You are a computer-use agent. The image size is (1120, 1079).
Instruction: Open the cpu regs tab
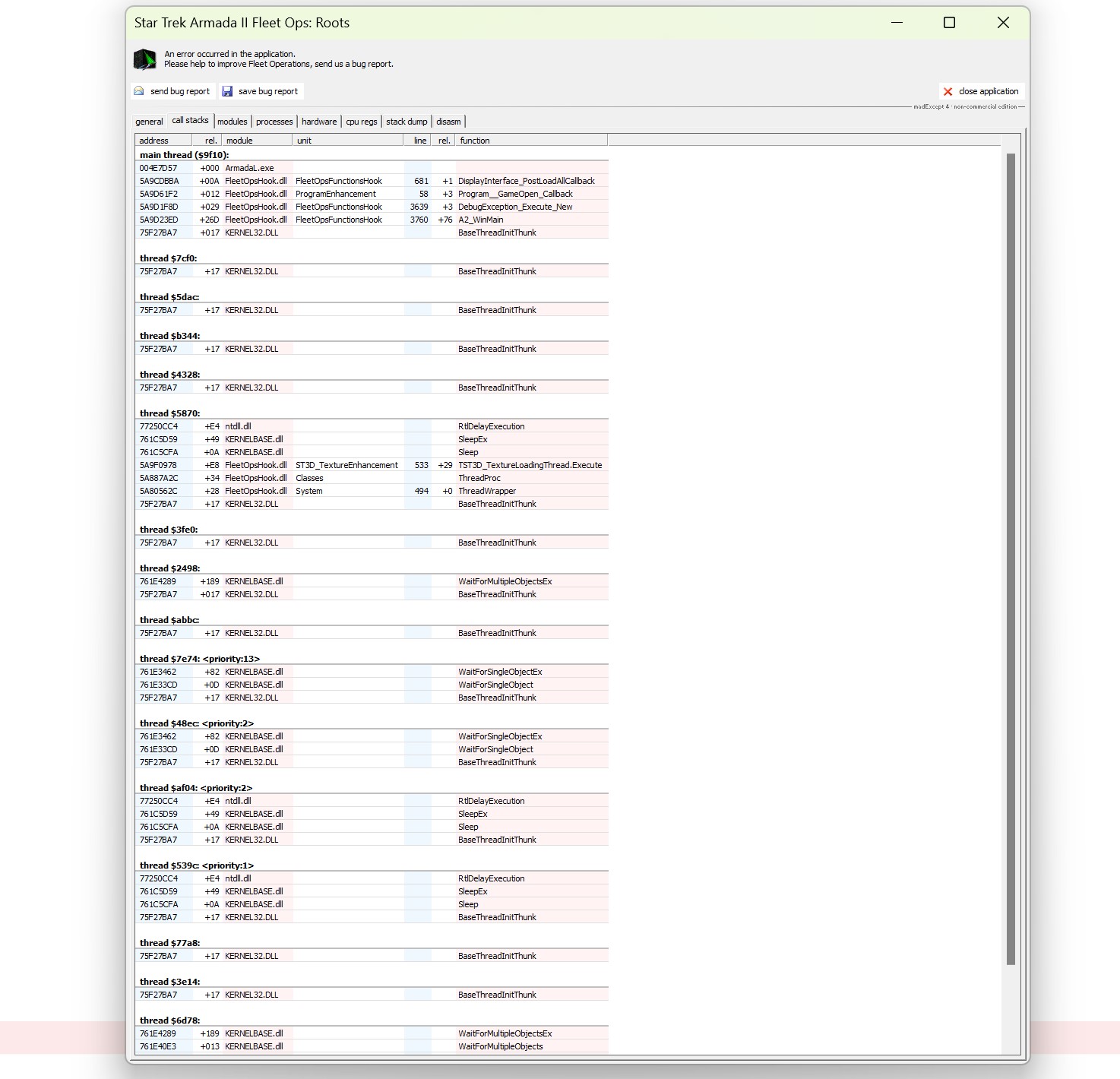362,122
